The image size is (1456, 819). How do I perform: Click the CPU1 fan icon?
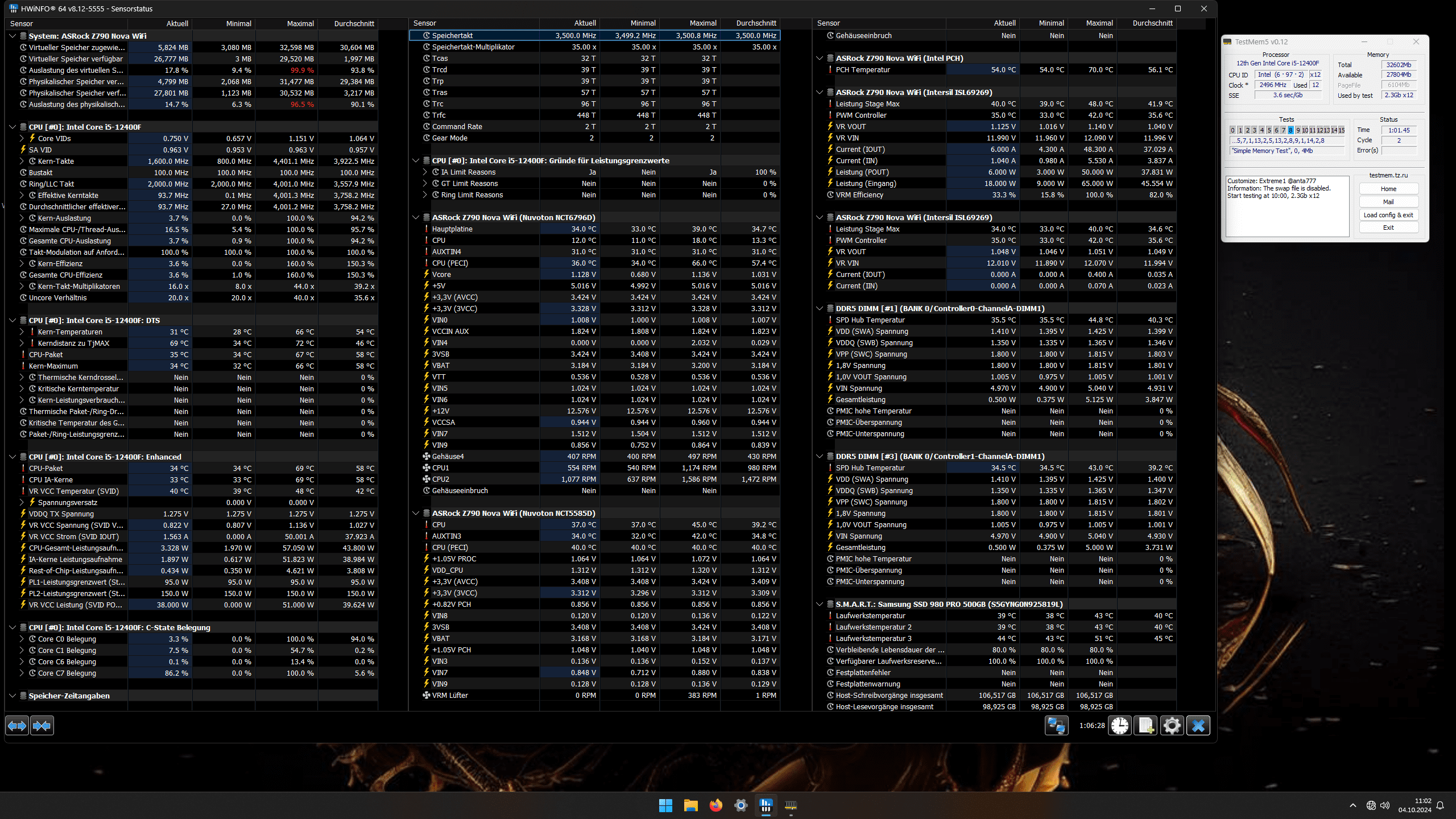426,468
